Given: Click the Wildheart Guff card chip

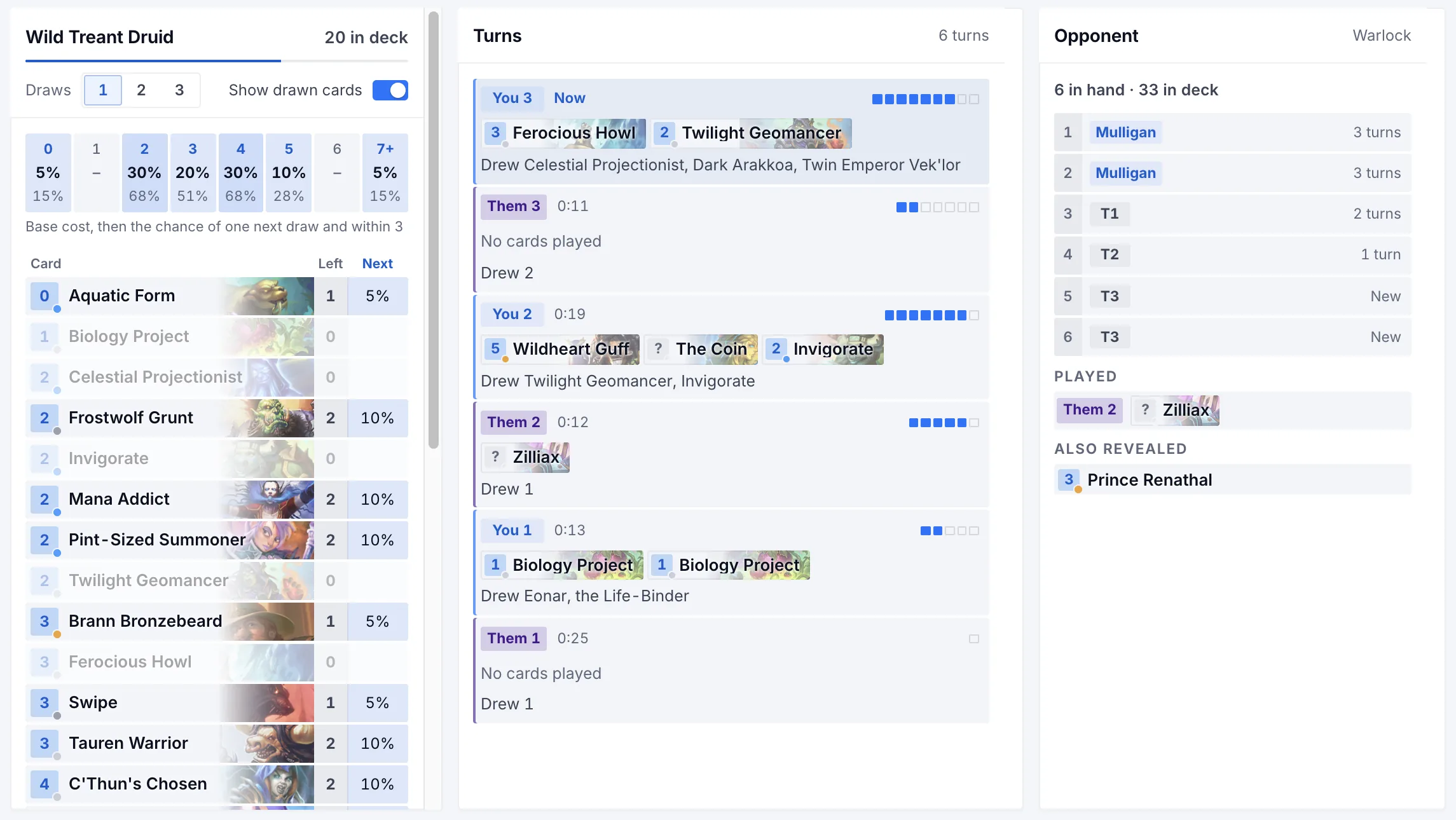Looking at the screenshot, I should coord(560,349).
